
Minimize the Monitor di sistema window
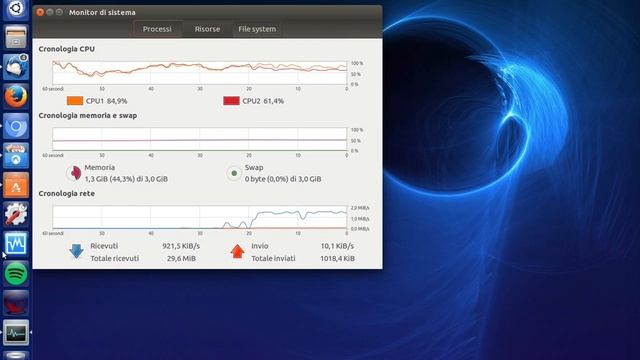click(x=50, y=12)
